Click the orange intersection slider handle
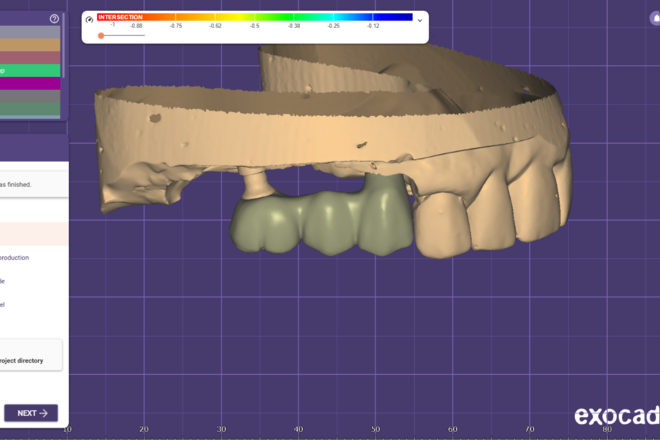 pos(101,36)
